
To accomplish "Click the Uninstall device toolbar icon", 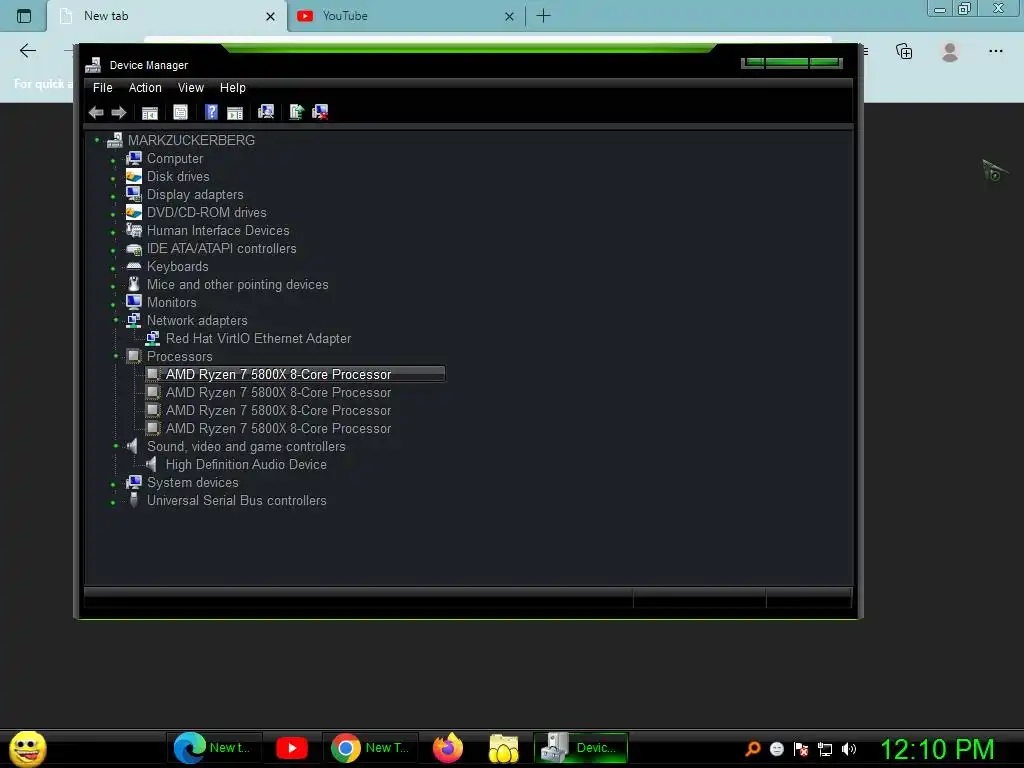I will pos(320,112).
